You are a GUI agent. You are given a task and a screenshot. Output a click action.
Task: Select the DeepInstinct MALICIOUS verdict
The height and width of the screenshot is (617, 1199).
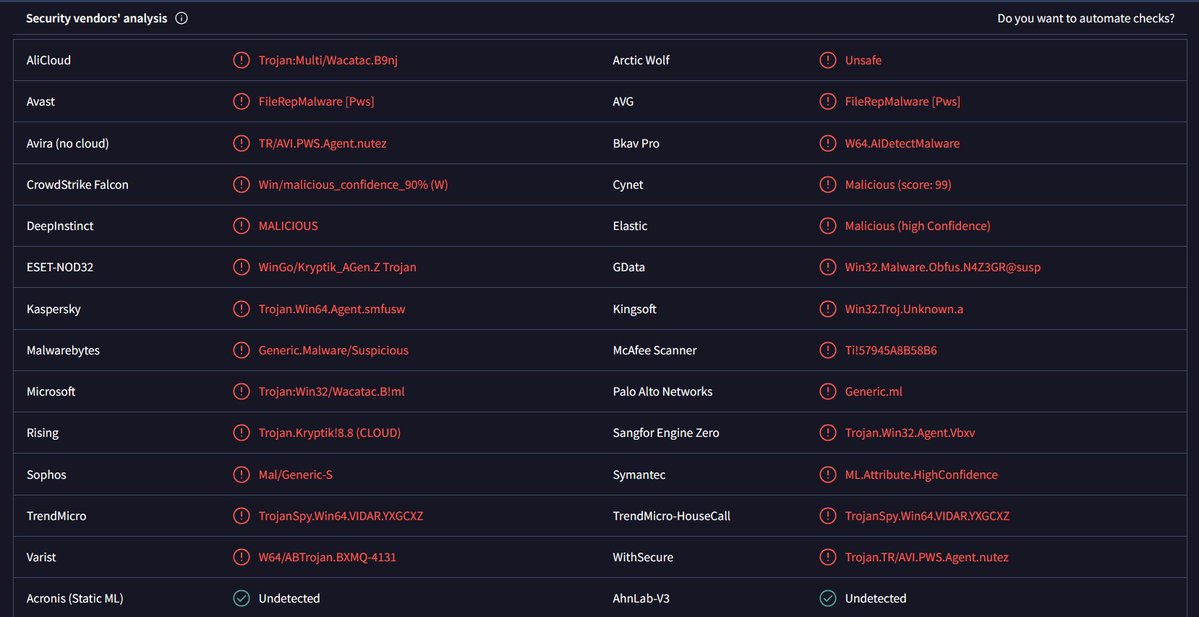[288, 226]
